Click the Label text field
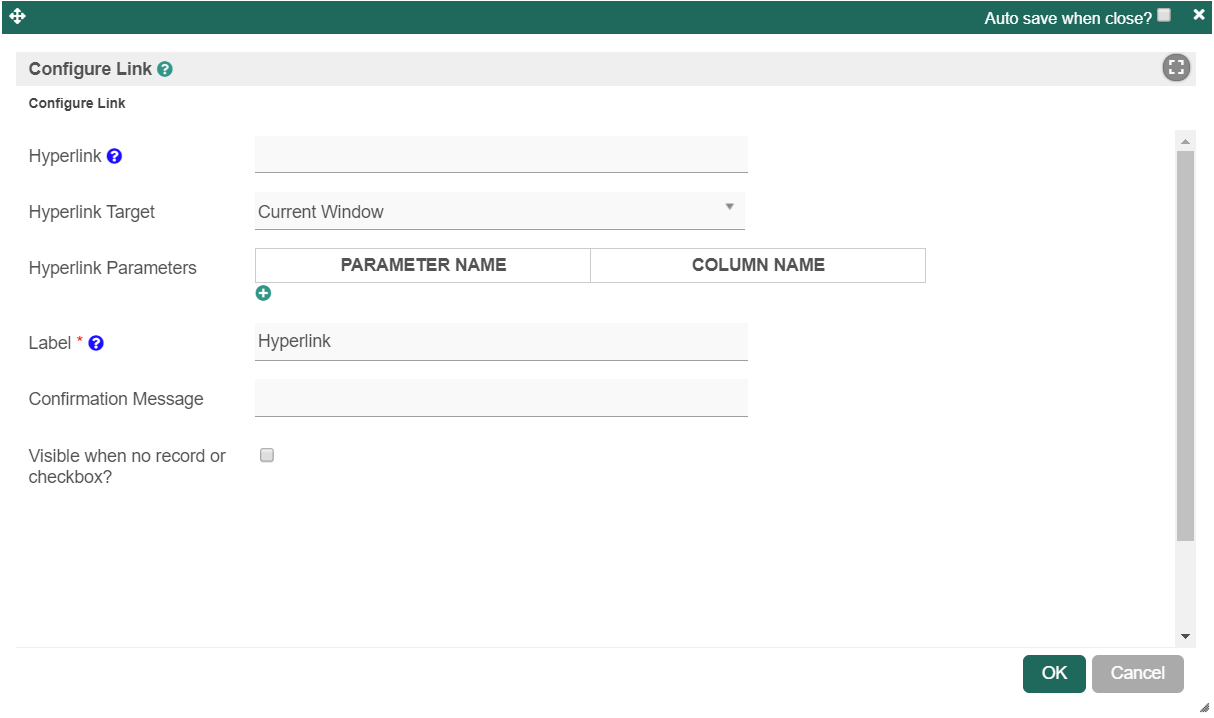1214x718 pixels. (x=501, y=341)
